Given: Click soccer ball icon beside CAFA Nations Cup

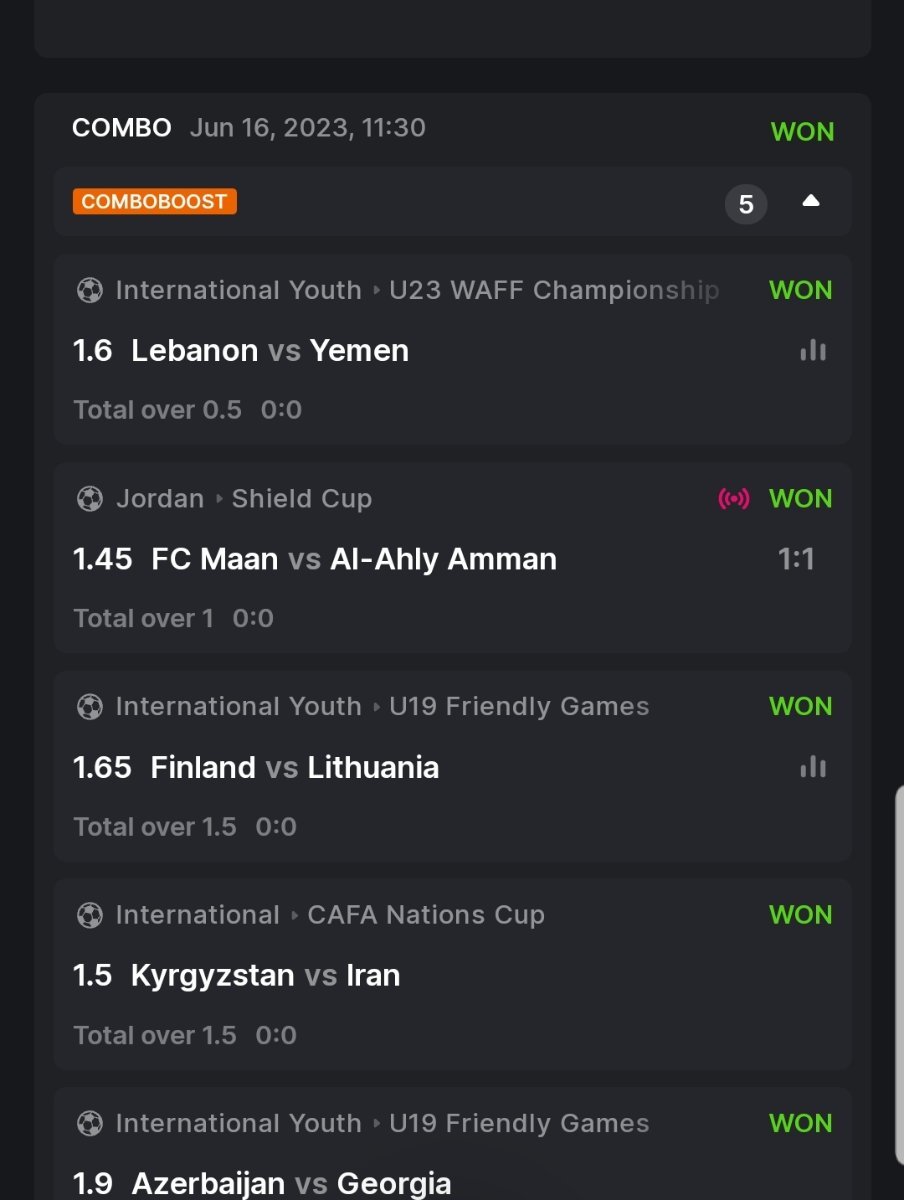Looking at the screenshot, I should tap(90, 915).
